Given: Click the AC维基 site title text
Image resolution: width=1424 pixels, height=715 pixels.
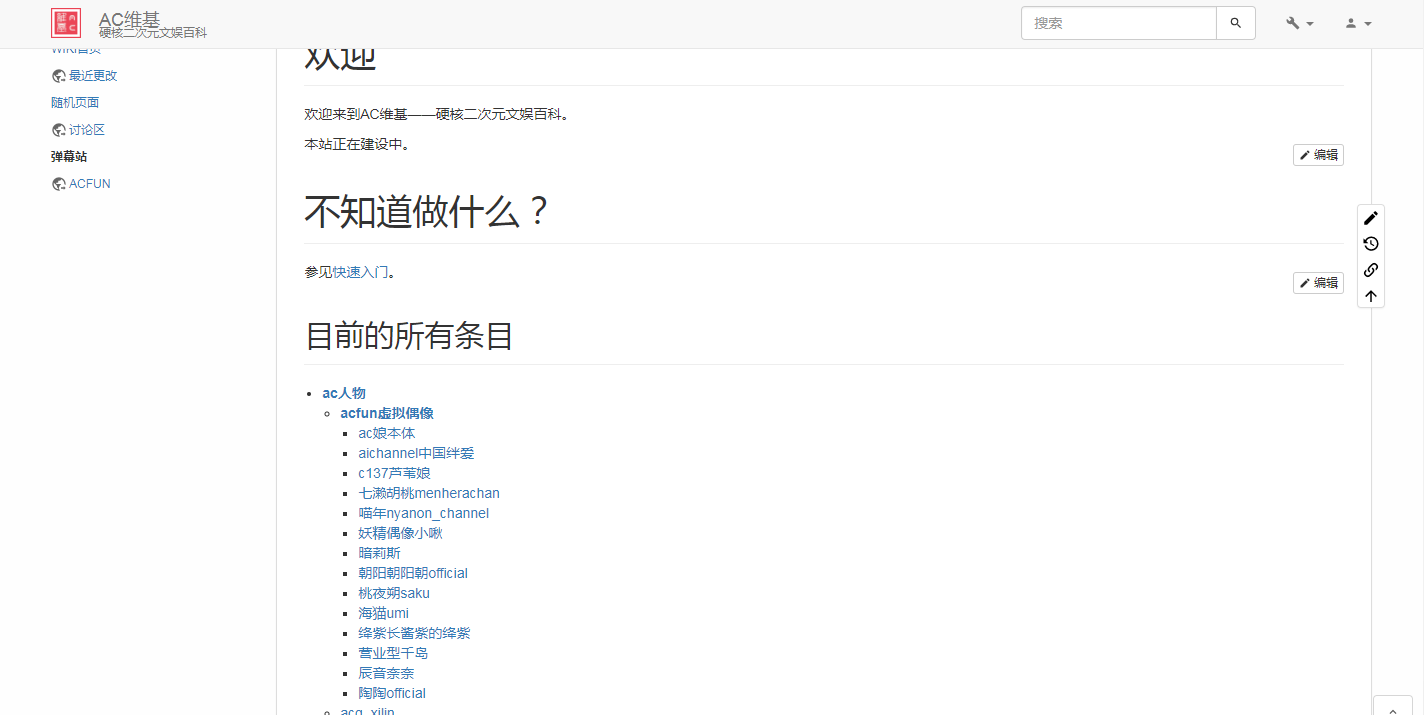Looking at the screenshot, I should point(129,19).
